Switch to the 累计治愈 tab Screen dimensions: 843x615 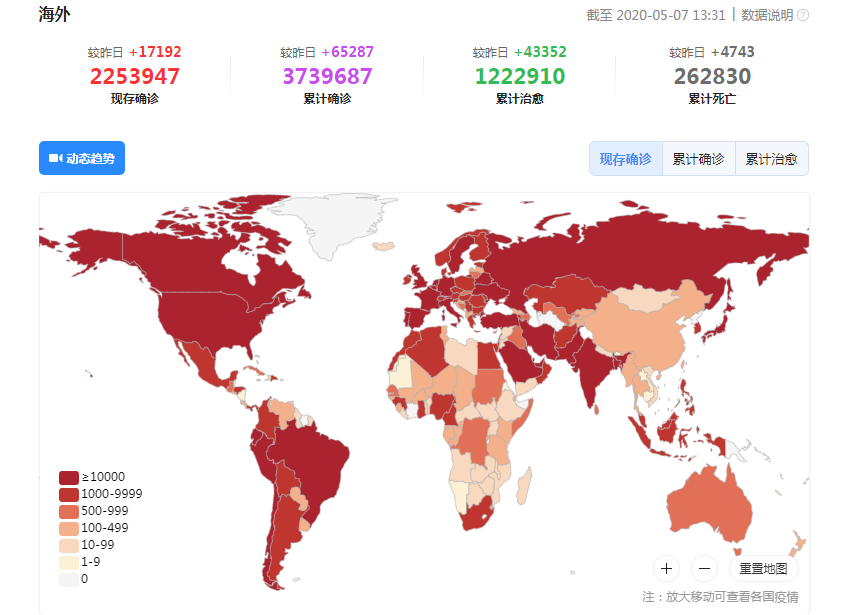pos(771,159)
